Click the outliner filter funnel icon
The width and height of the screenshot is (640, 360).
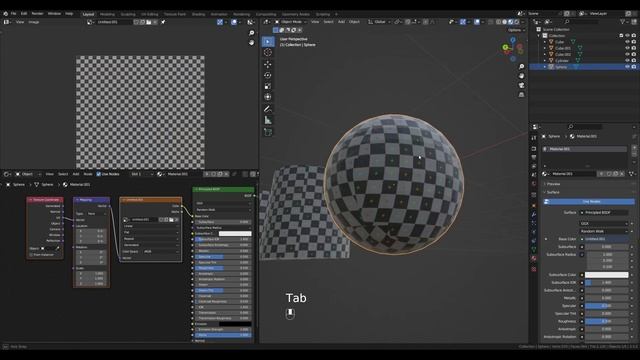click(622, 22)
